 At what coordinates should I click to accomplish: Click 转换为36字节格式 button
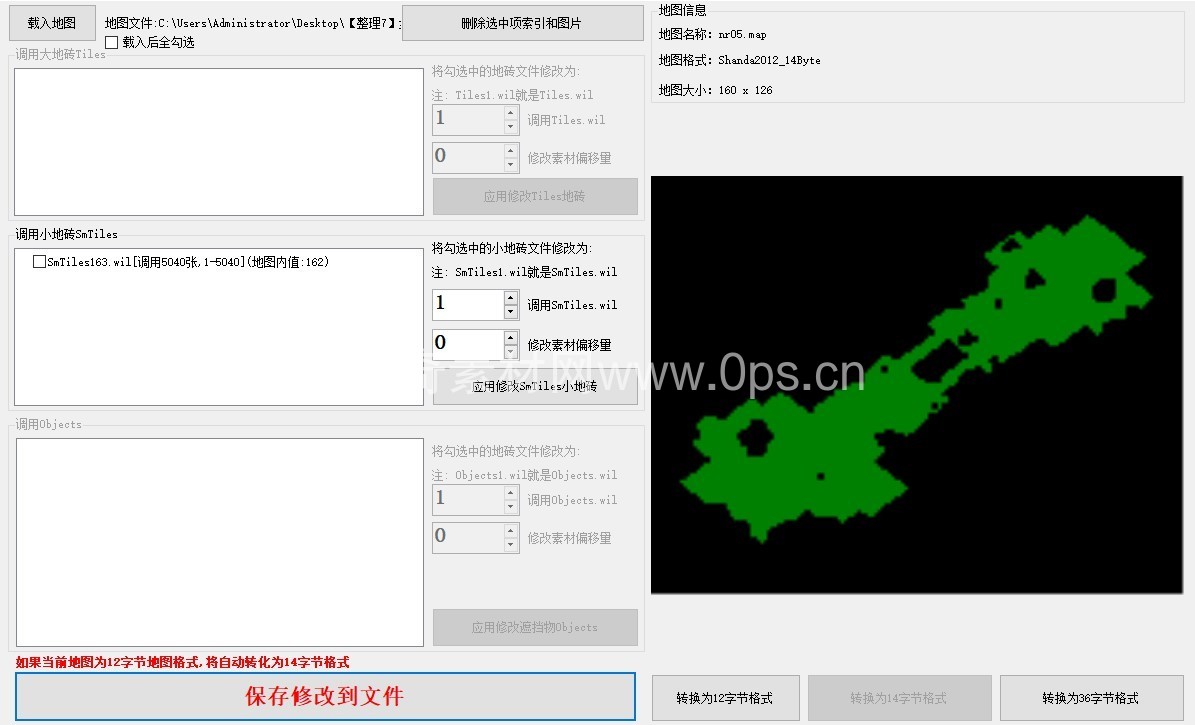coord(1091,698)
